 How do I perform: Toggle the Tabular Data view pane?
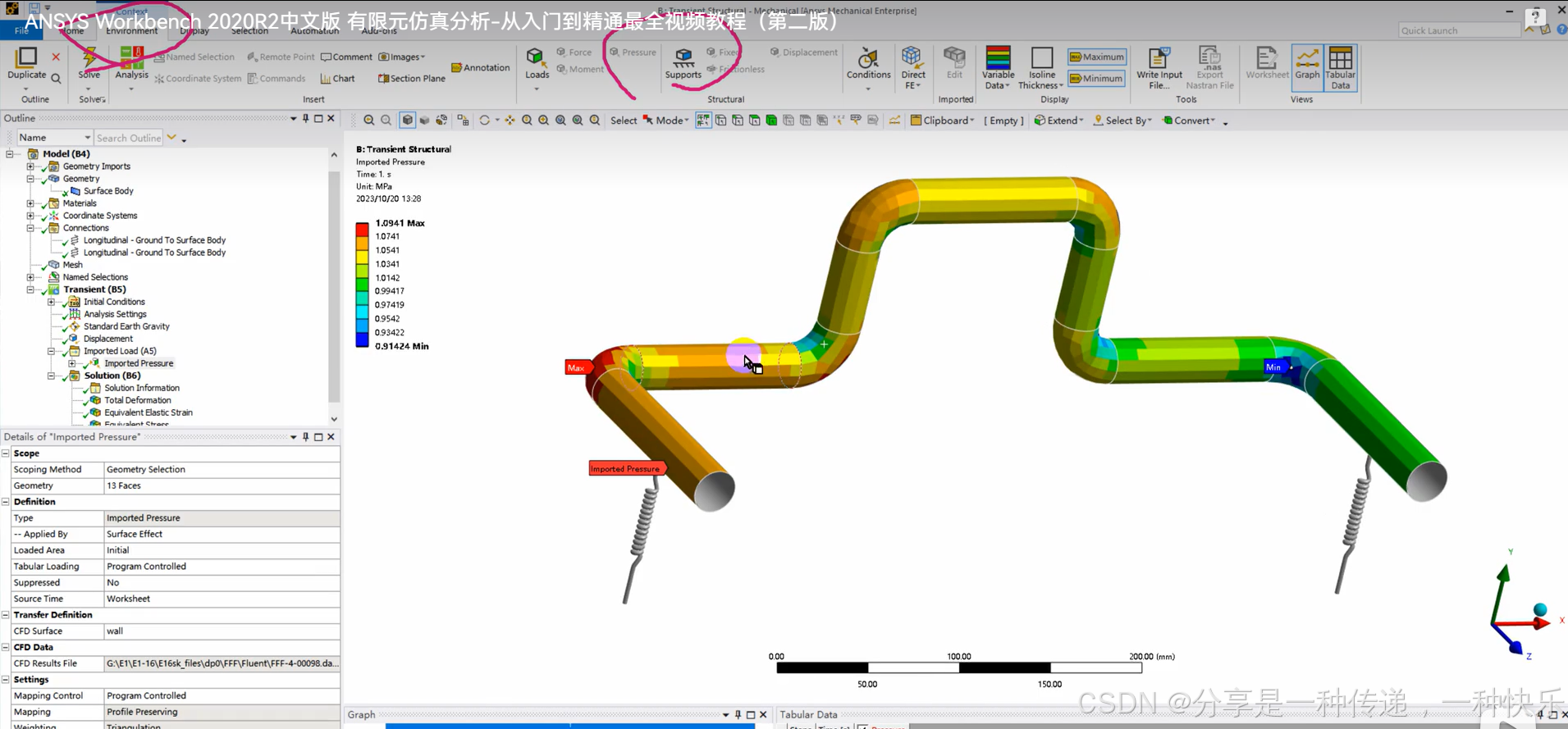point(1340,67)
